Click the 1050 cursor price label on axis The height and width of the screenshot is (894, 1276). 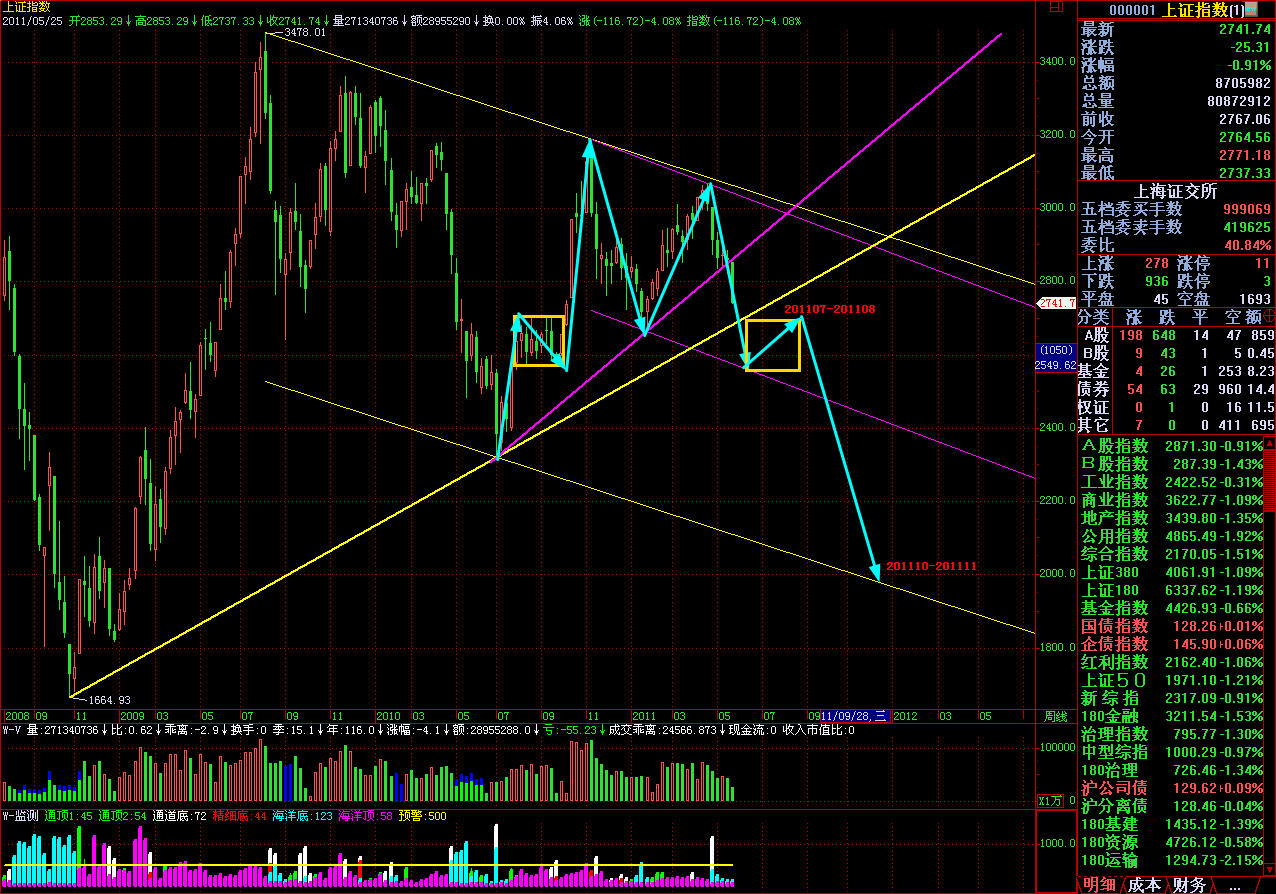click(x=1055, y=351)
